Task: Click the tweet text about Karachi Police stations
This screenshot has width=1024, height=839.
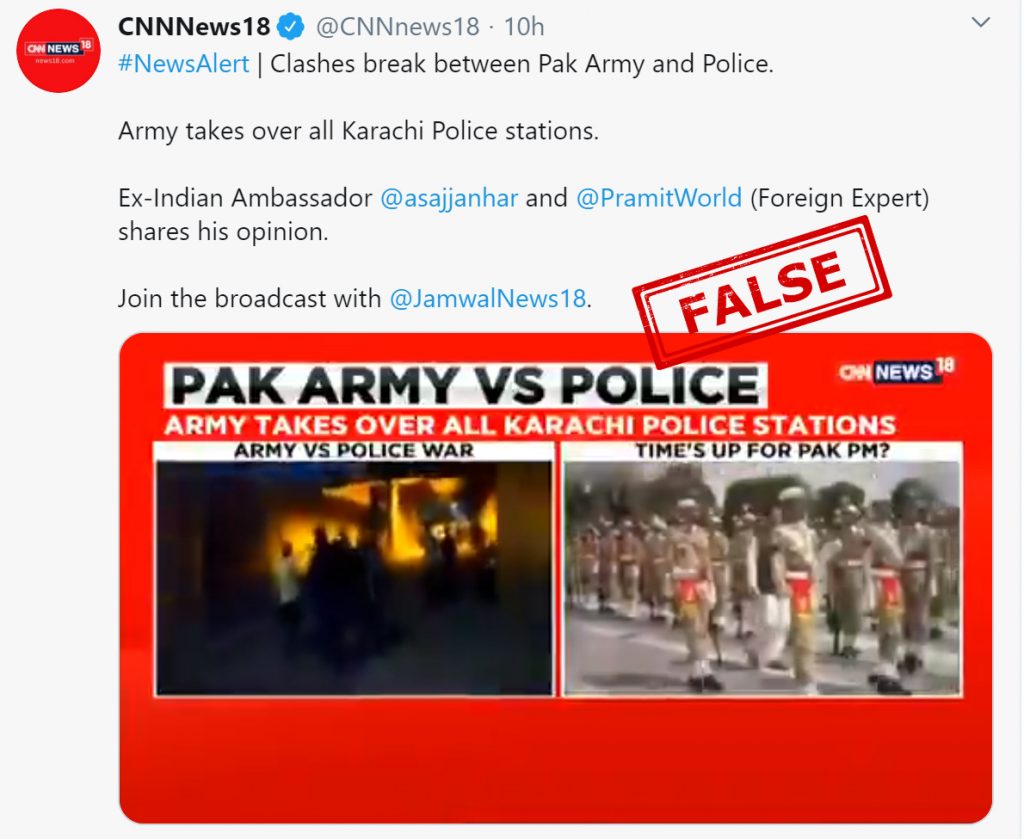Action: pos(359,131)
